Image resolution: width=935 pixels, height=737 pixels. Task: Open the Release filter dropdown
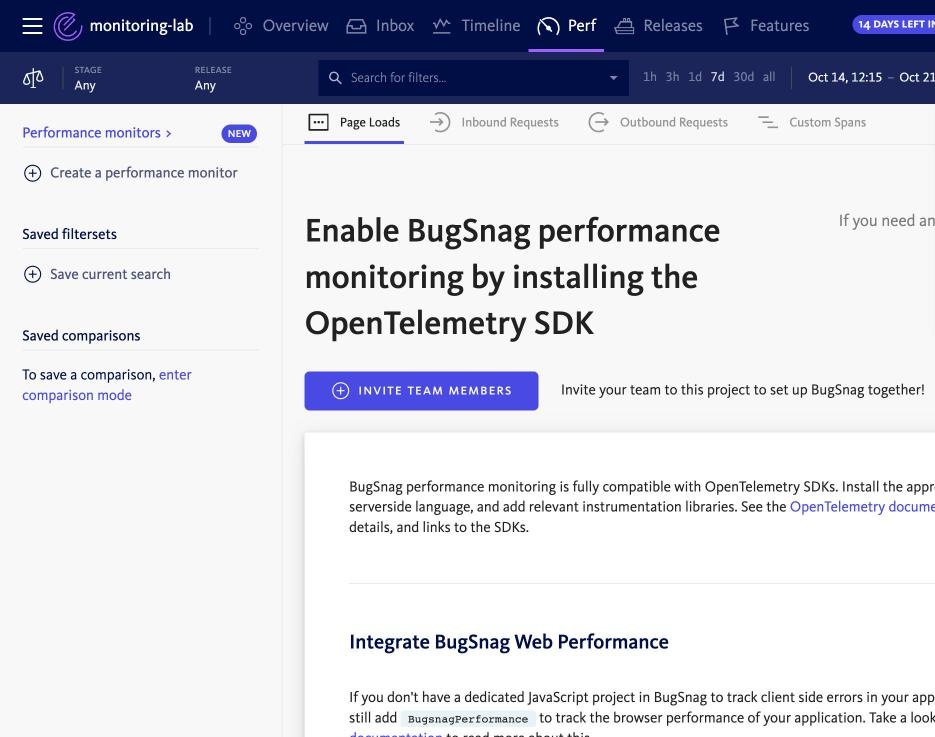213,78
